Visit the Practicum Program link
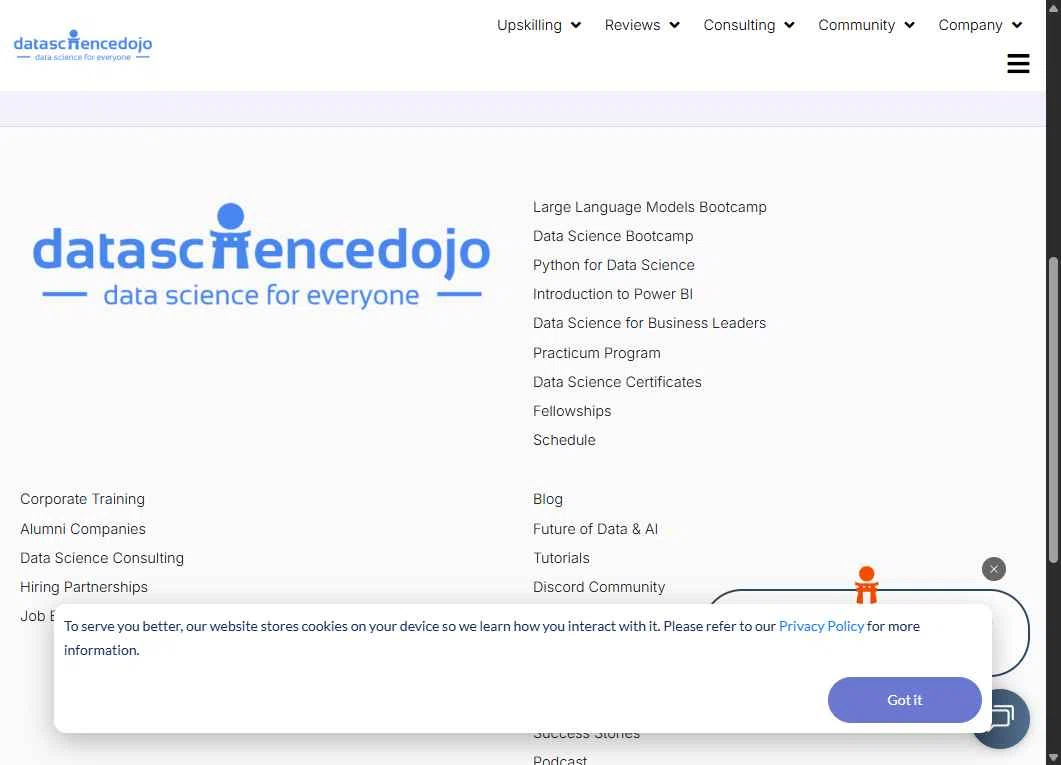 tap(596, 353)
